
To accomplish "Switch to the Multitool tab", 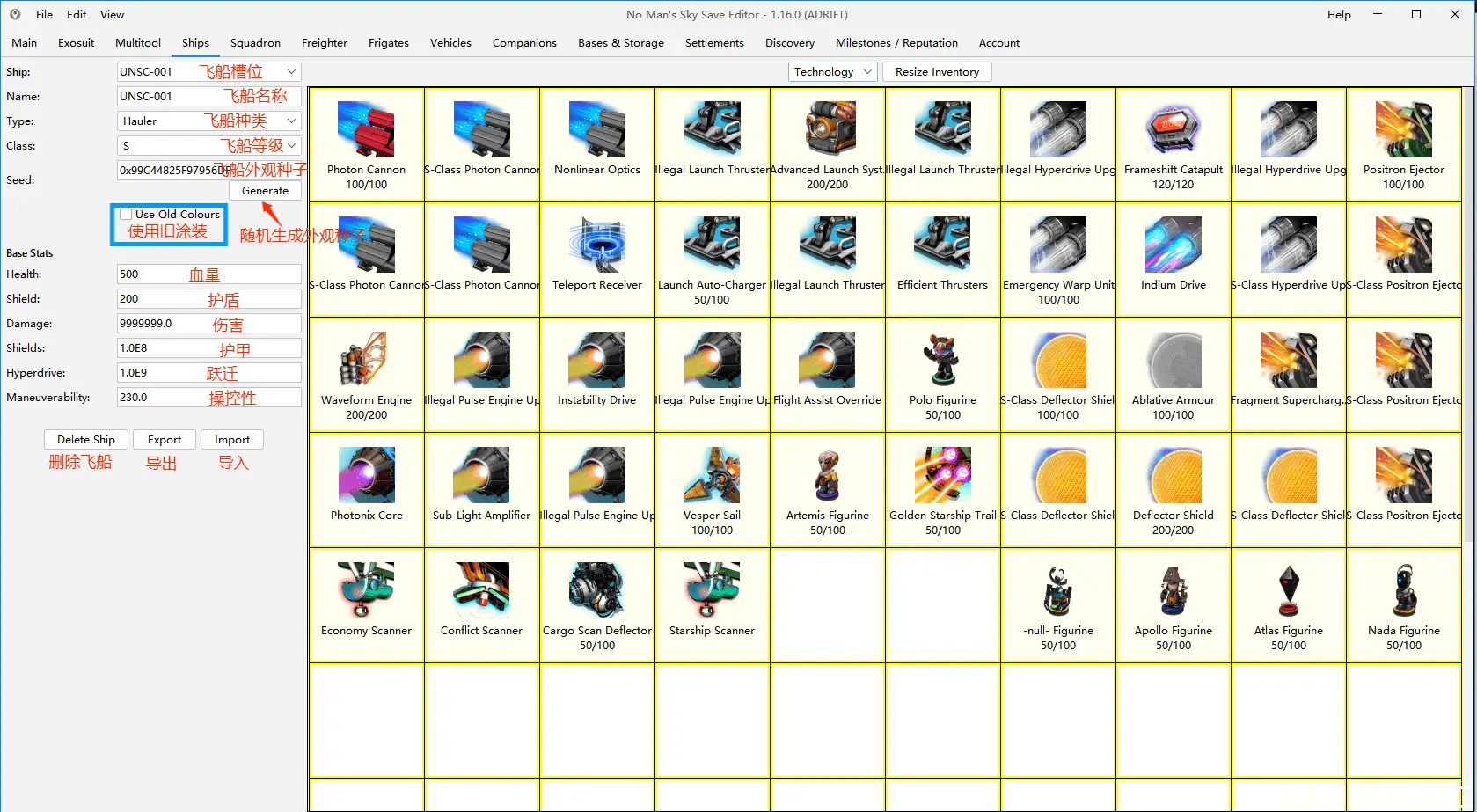I will [x=138, y=43].
